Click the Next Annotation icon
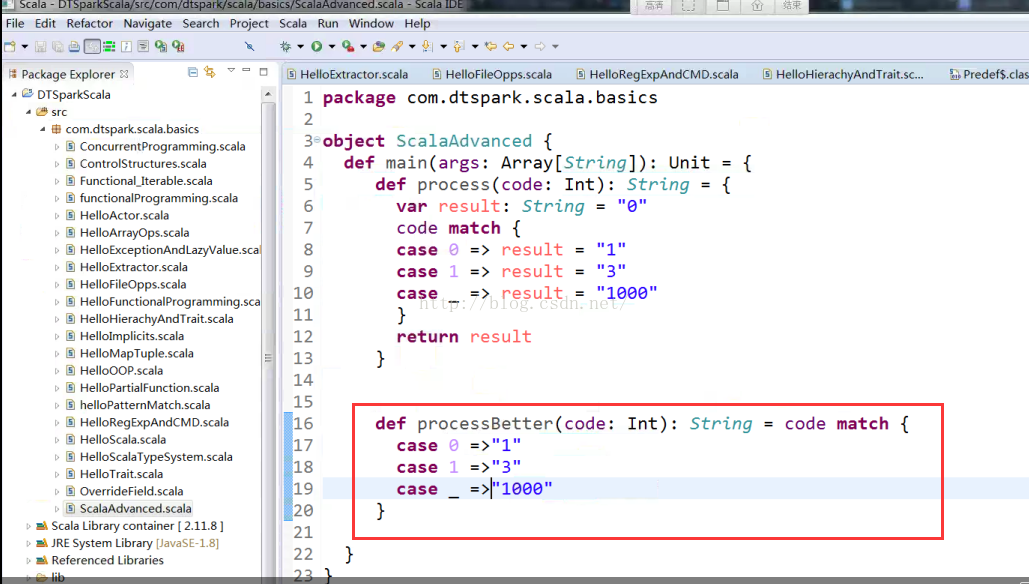 [427, 47]
